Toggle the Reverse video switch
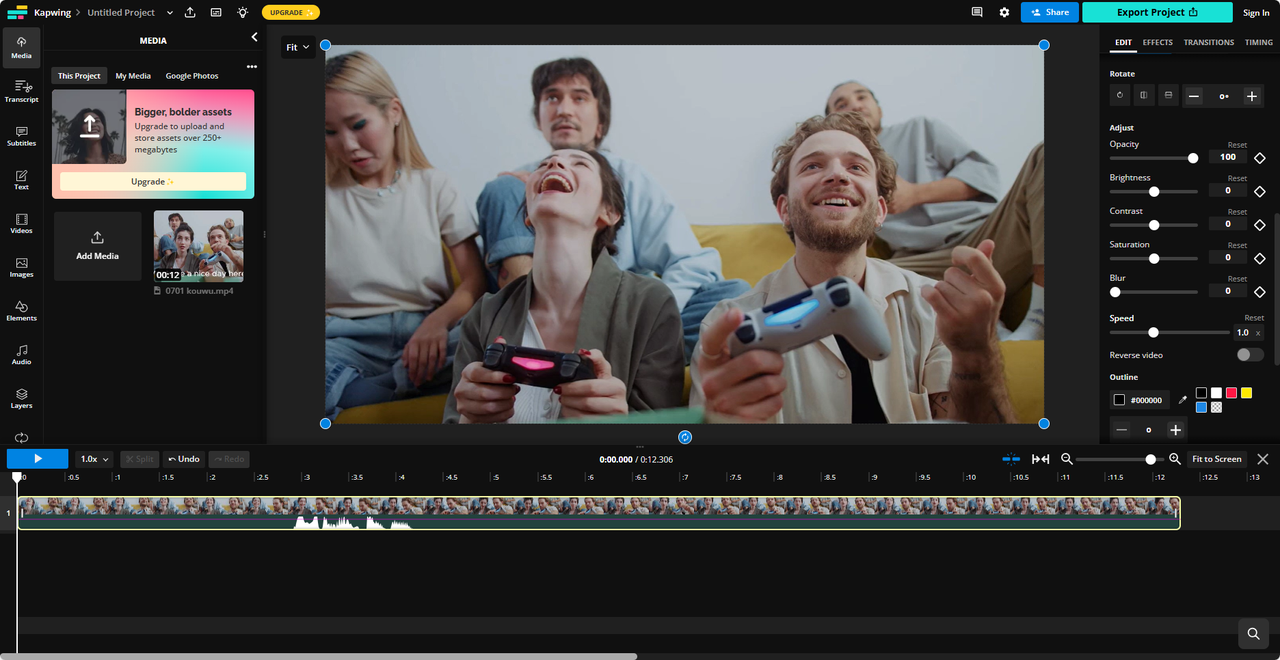The height and width of the screenshot is (660, 1280). coord(1250,355)
